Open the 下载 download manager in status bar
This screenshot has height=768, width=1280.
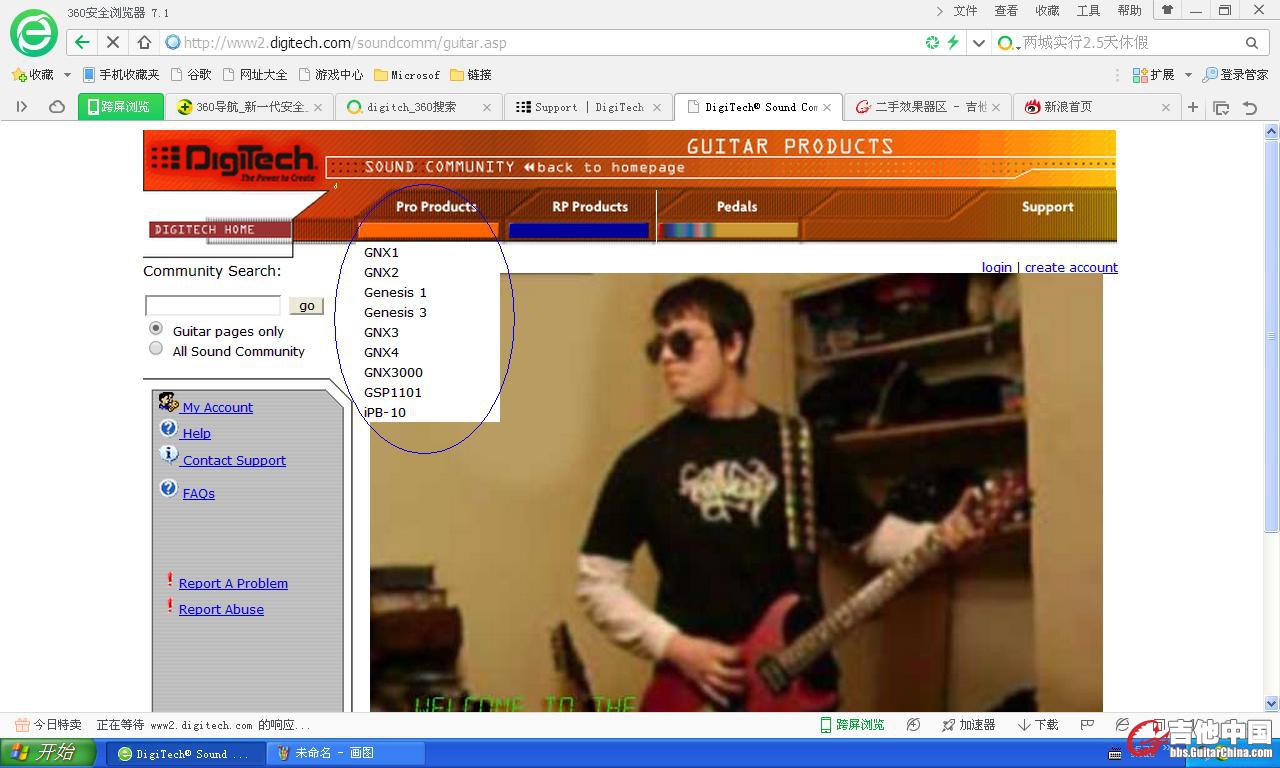(1038, 725)
